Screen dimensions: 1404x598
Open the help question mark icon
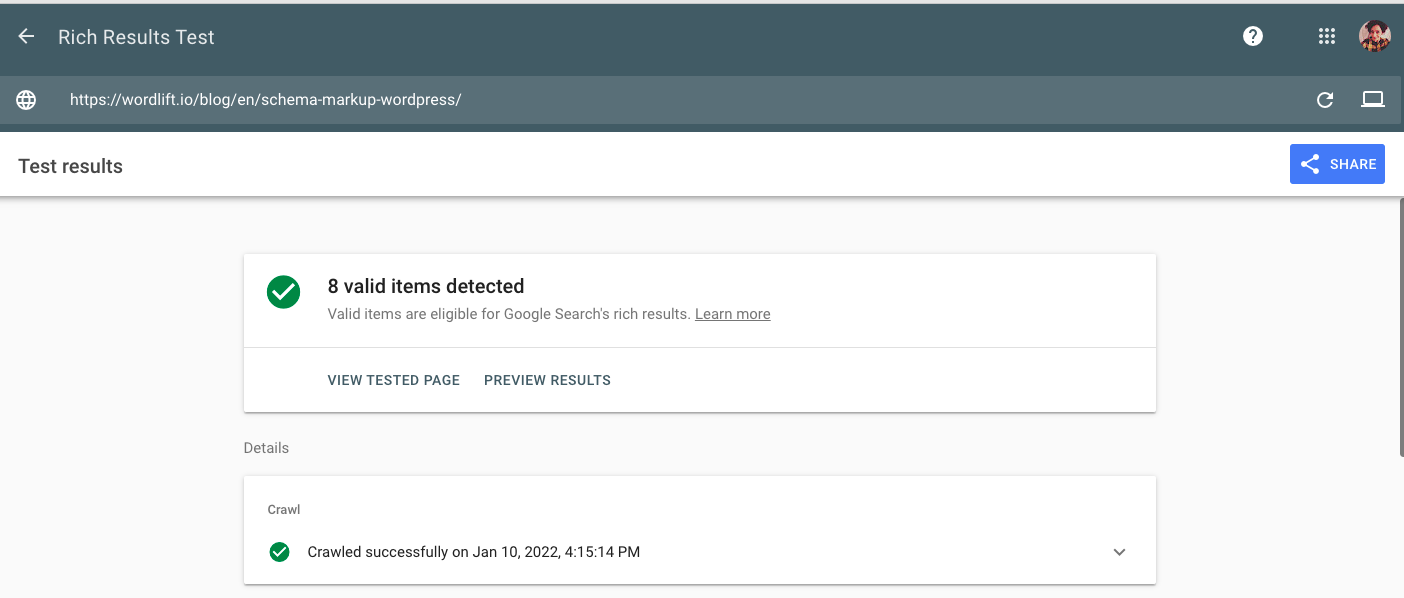(x=1253, y=37)
